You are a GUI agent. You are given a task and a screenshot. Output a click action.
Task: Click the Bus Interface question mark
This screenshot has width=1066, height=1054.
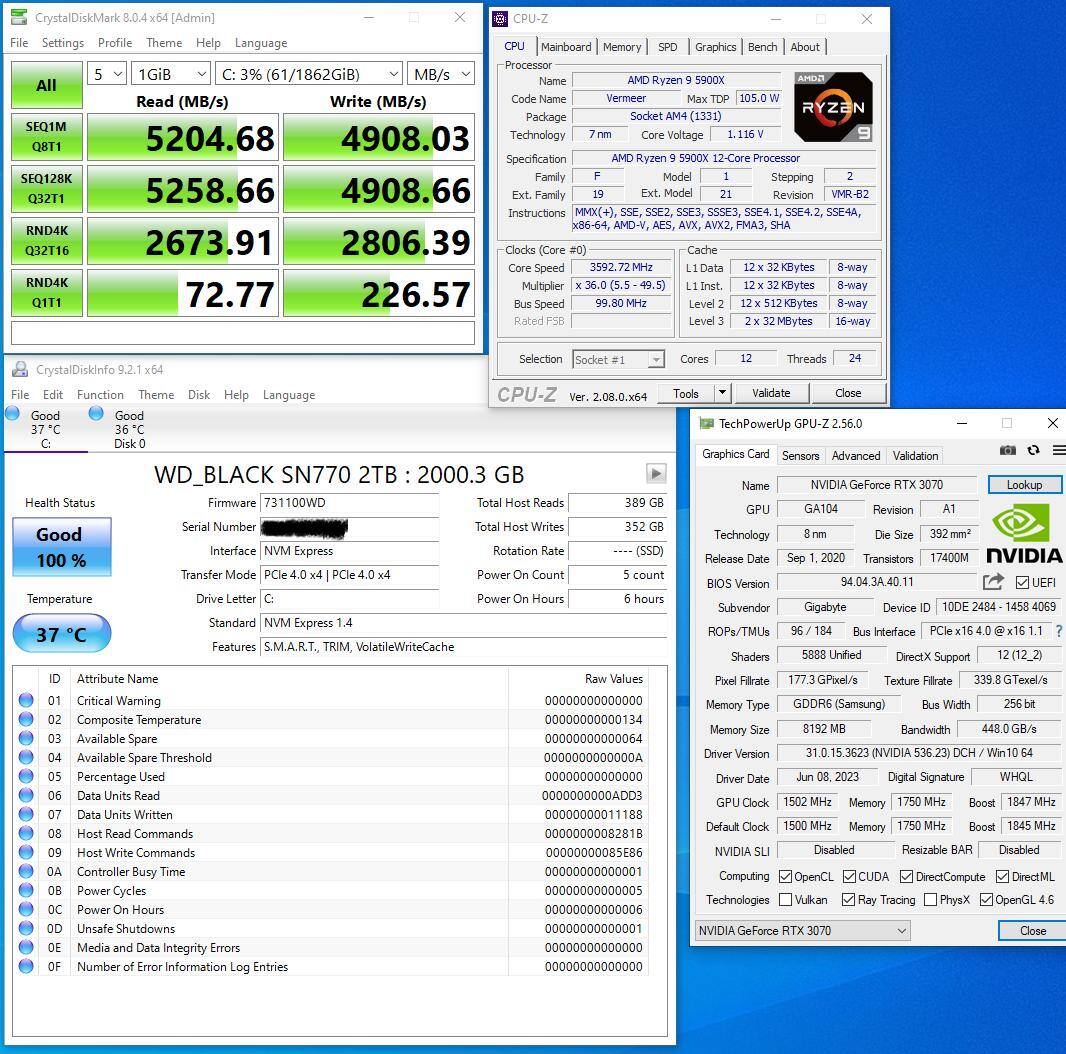pyautogui.click(x=1059, y=631)
